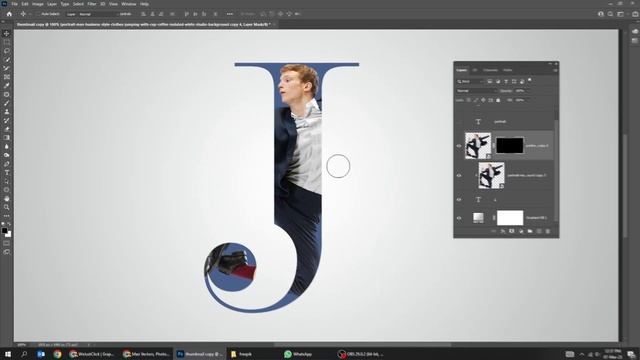This screenshot has width=640, height=360.
Task: Select the Brush tool
Action: (x=7, y=103)
